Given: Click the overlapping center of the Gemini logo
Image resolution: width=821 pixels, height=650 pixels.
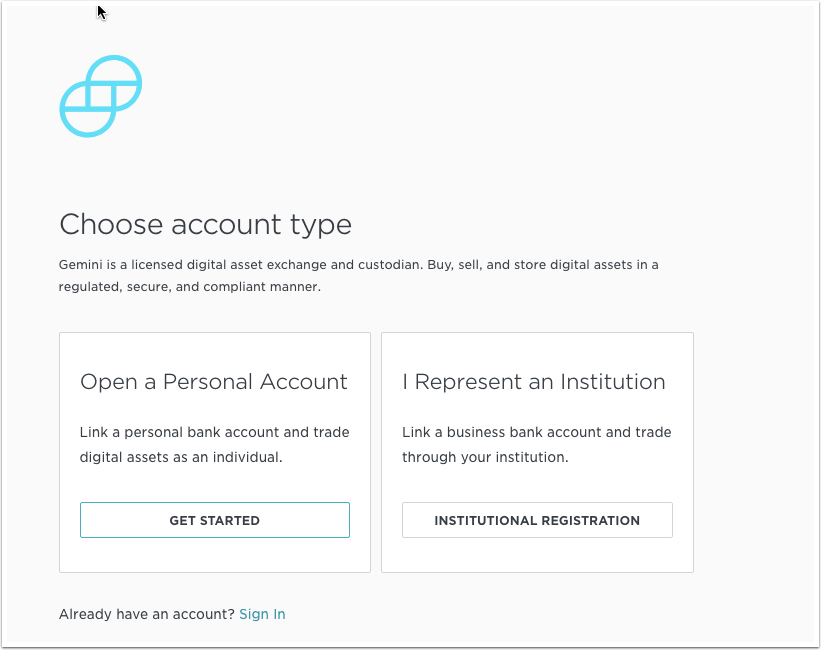Looking at the screenshot, I should click(x=101, y=96).
